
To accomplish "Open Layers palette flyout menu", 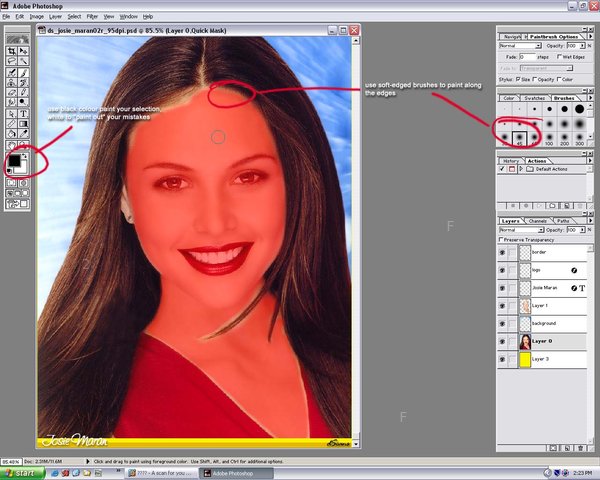I will tap(590, 221).
